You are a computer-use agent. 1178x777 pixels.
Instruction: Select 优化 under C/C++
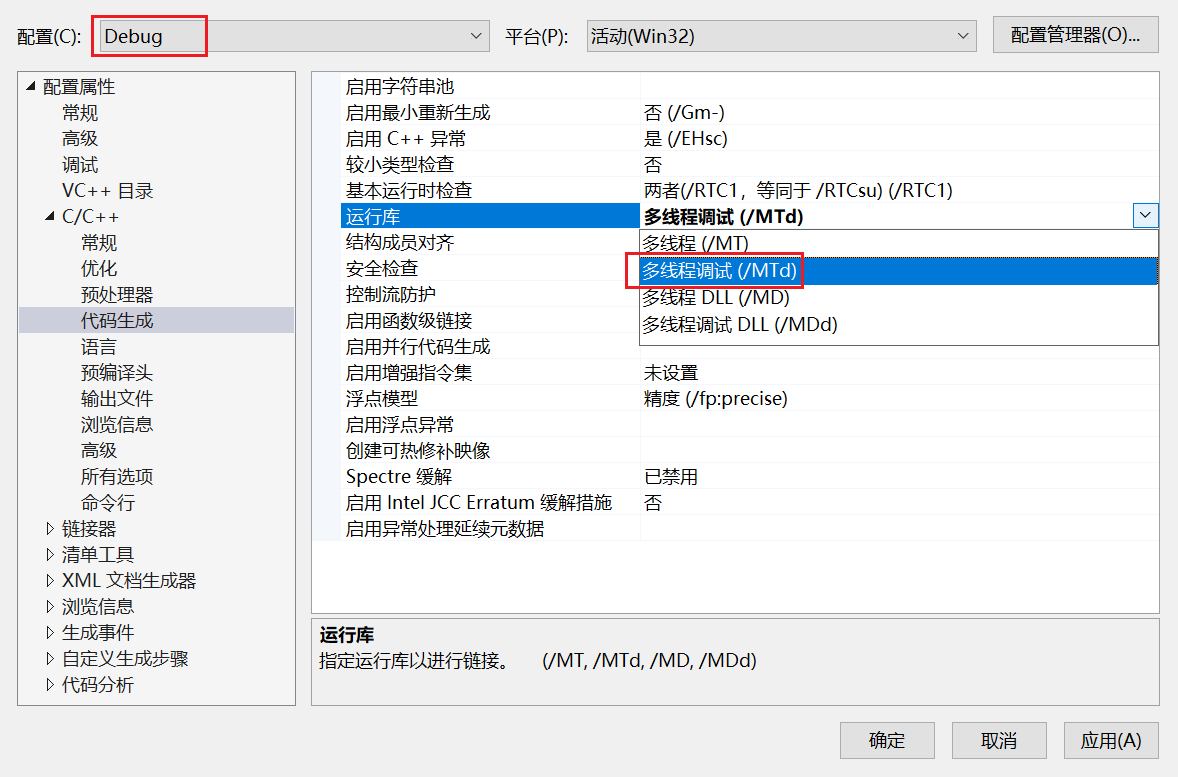99,268
